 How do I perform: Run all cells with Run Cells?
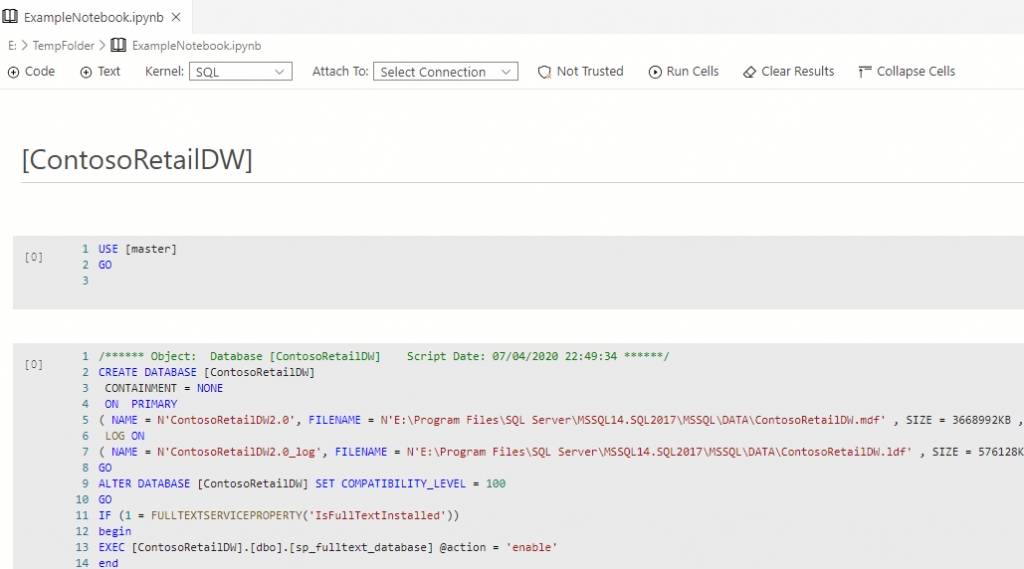click(x=684, y=71)
